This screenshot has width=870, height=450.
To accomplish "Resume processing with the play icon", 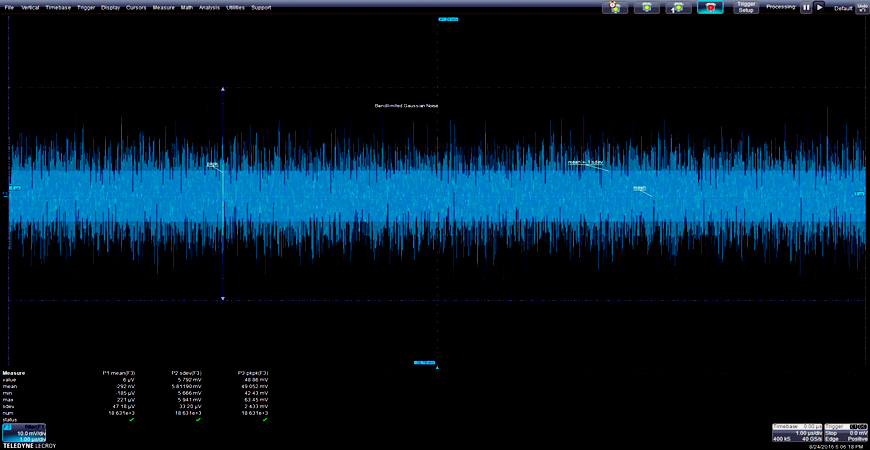I will [820, 7].
